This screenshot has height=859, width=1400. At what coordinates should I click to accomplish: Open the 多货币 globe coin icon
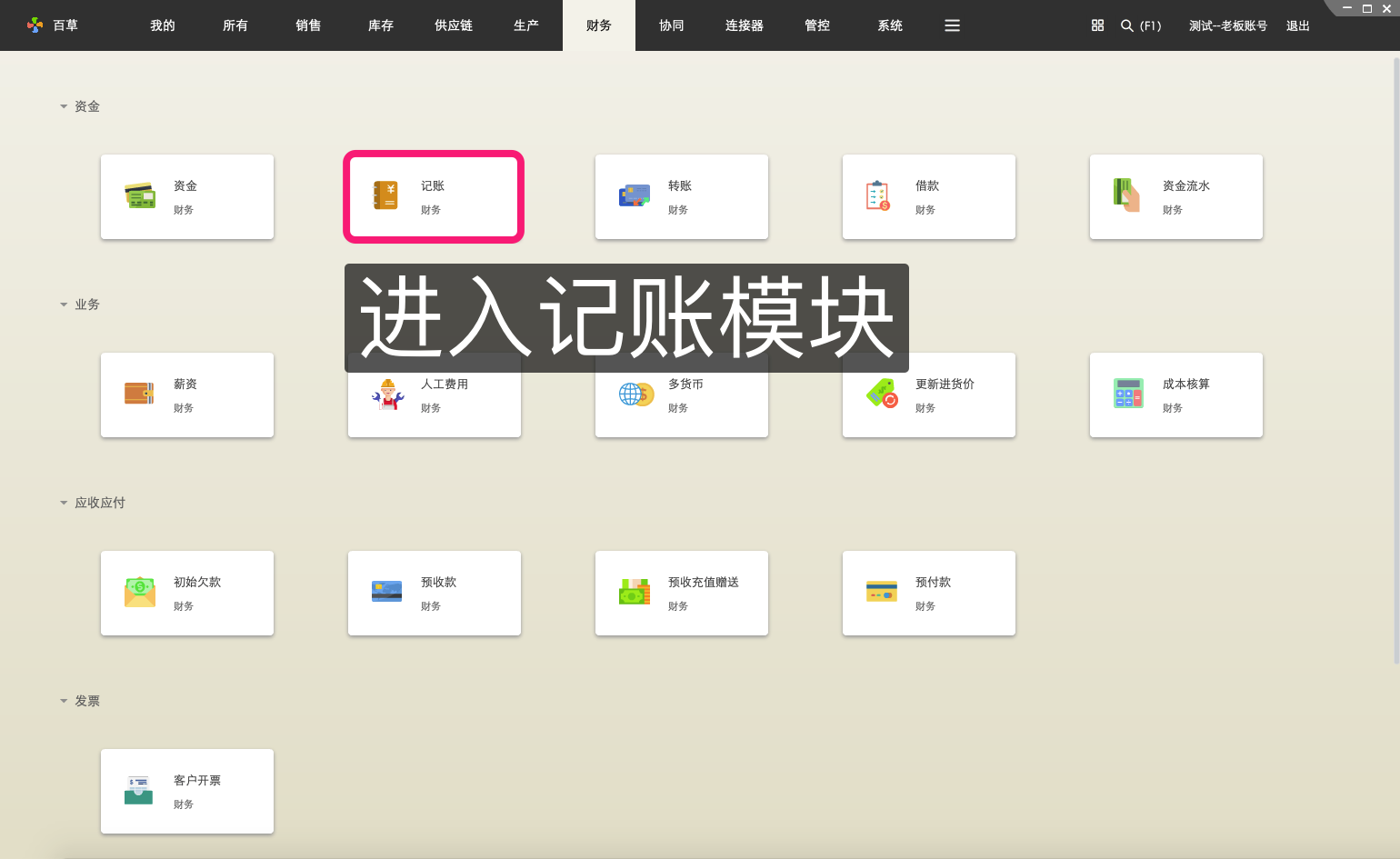635,394
